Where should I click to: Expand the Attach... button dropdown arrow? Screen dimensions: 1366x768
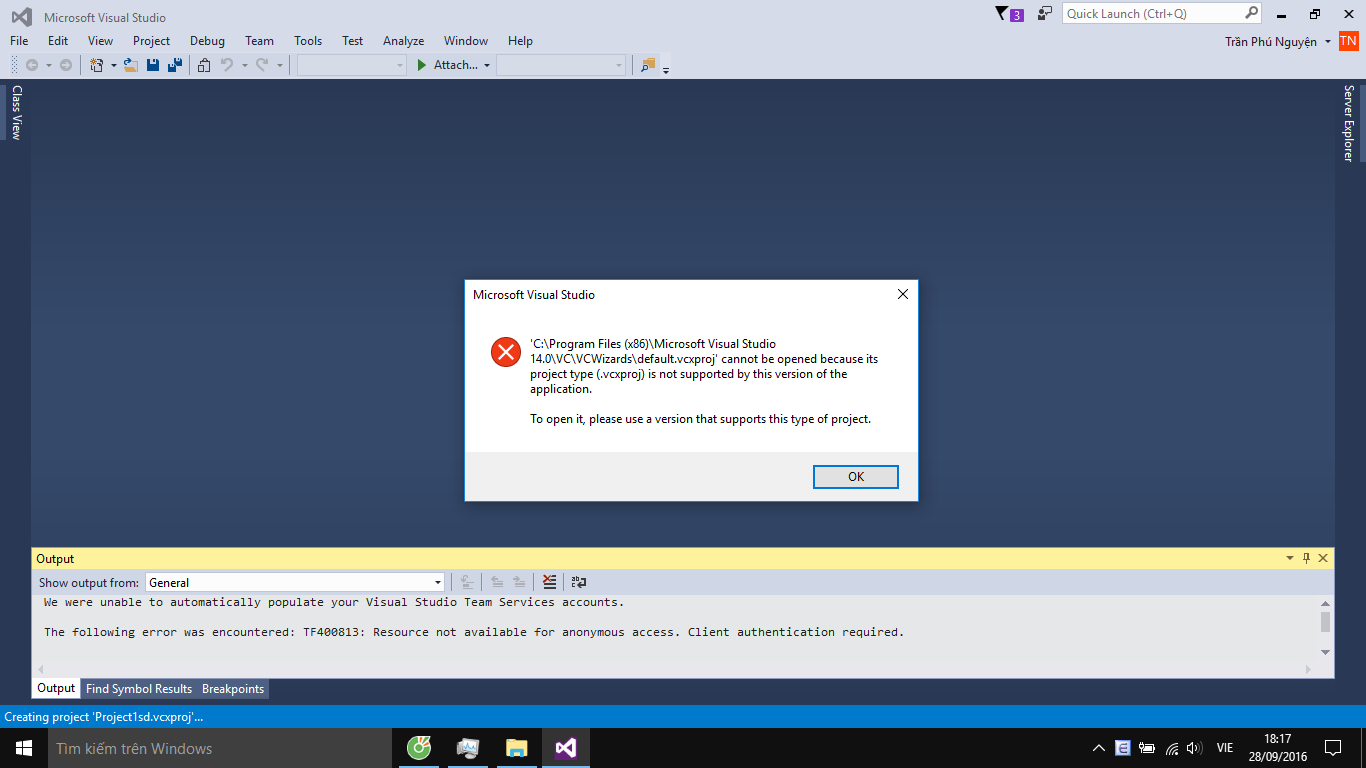click(487, 65)
